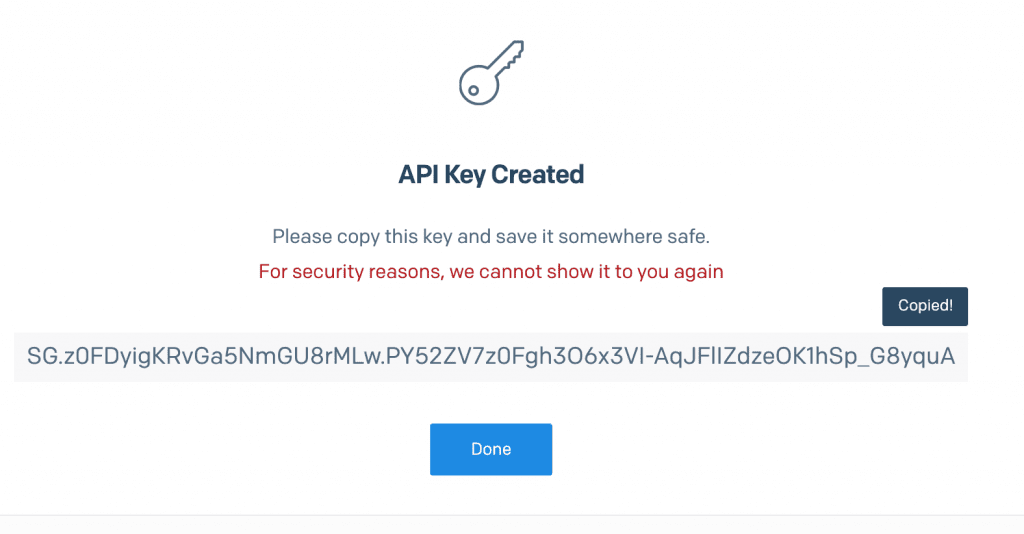1024x534 pixels.
Task: Click the gray padding left of the key text
Action: coord(20,357)
